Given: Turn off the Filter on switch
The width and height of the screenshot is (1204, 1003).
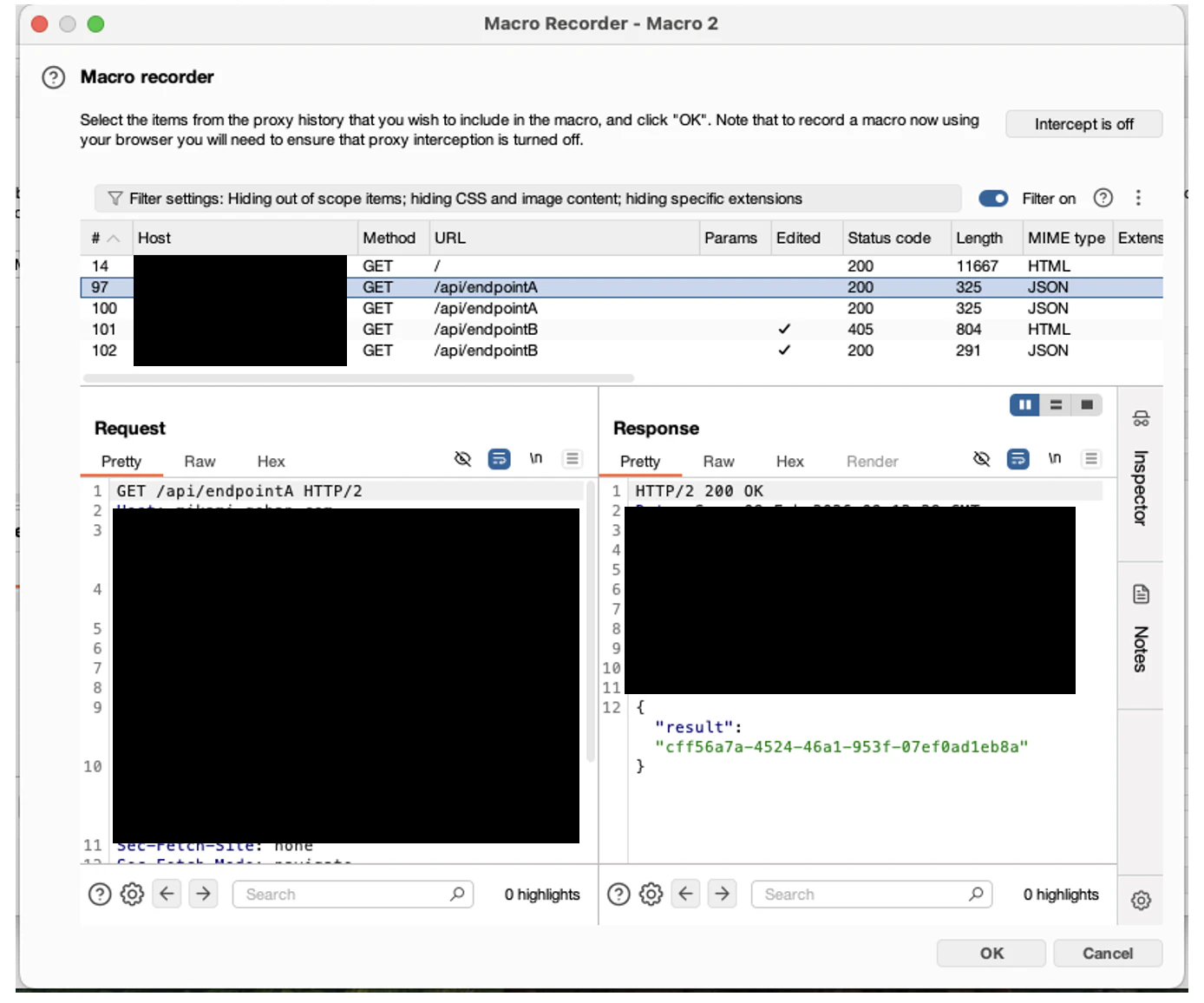Looking at the screenshot, I should pos(993,199).
